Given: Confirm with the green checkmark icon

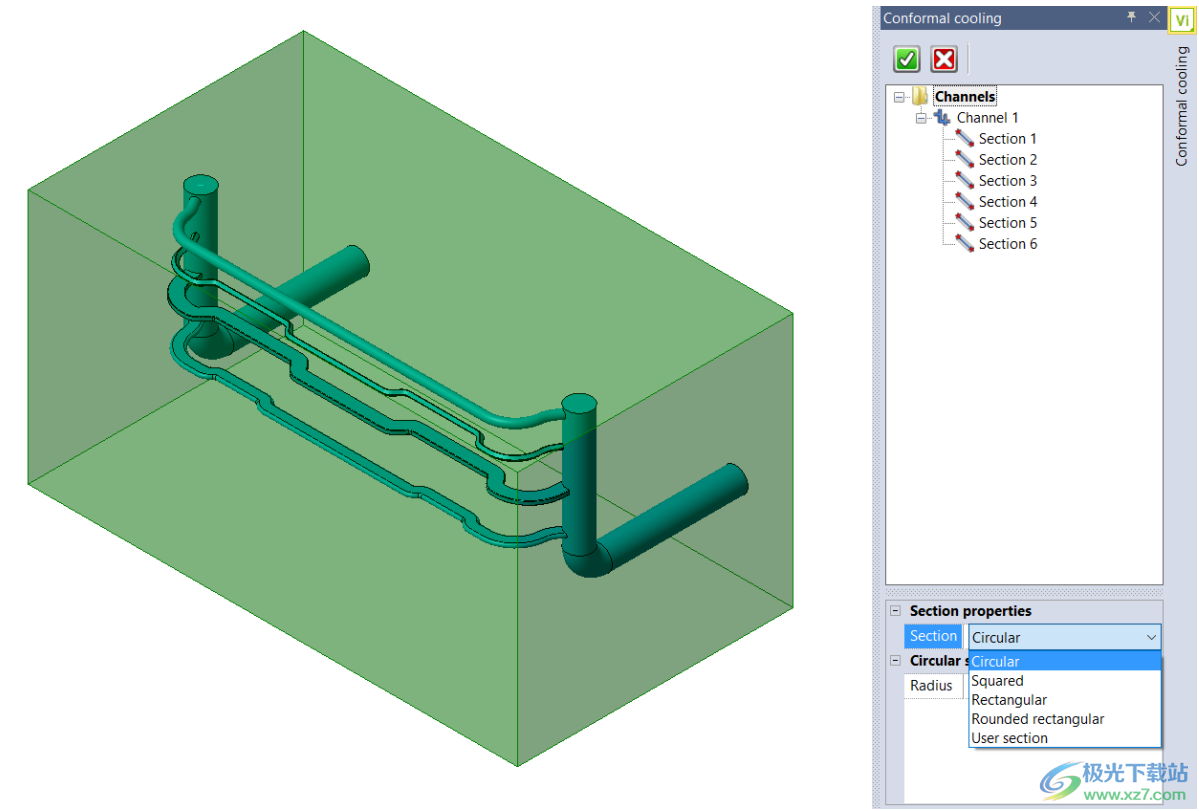Looking at the screenshot, I should [x=906, y=59].
